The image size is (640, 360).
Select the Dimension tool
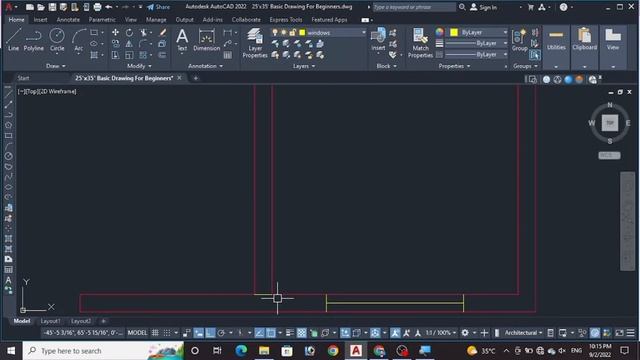pyautogui.click(x=207, y=40)
